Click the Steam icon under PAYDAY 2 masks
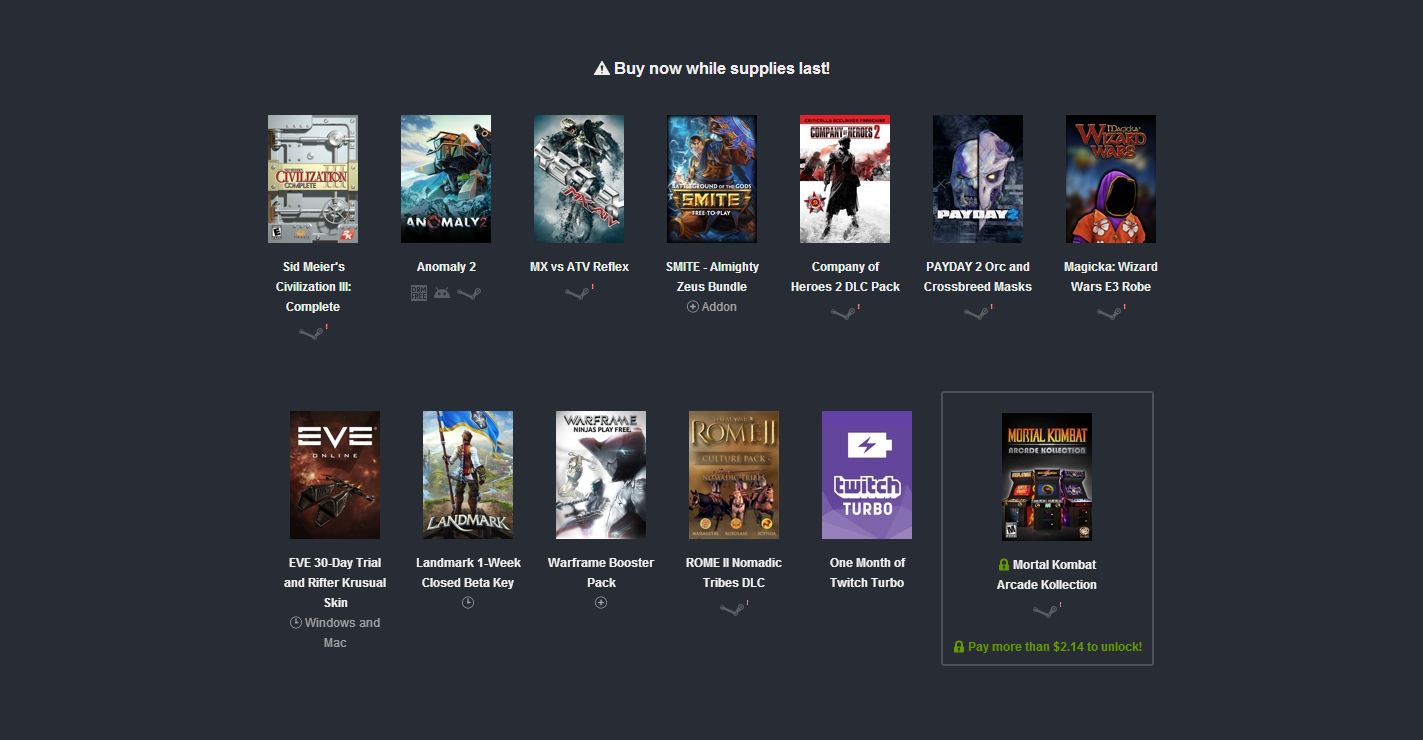This screenshot has width=1423, height=740. 975,313
